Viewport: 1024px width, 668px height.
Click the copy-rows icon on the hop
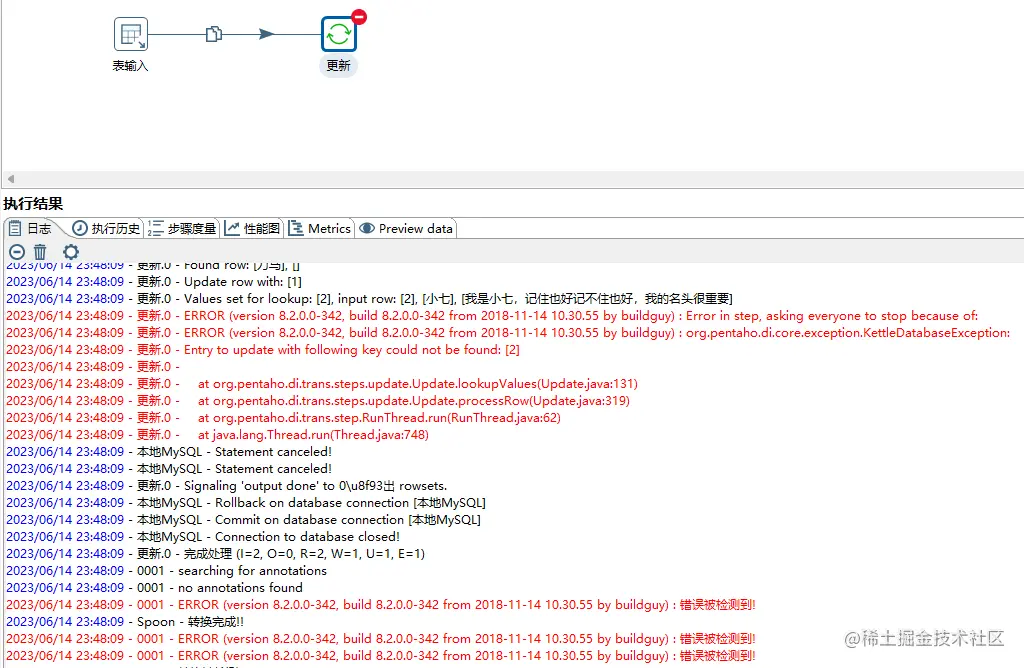tap(214, 34)
